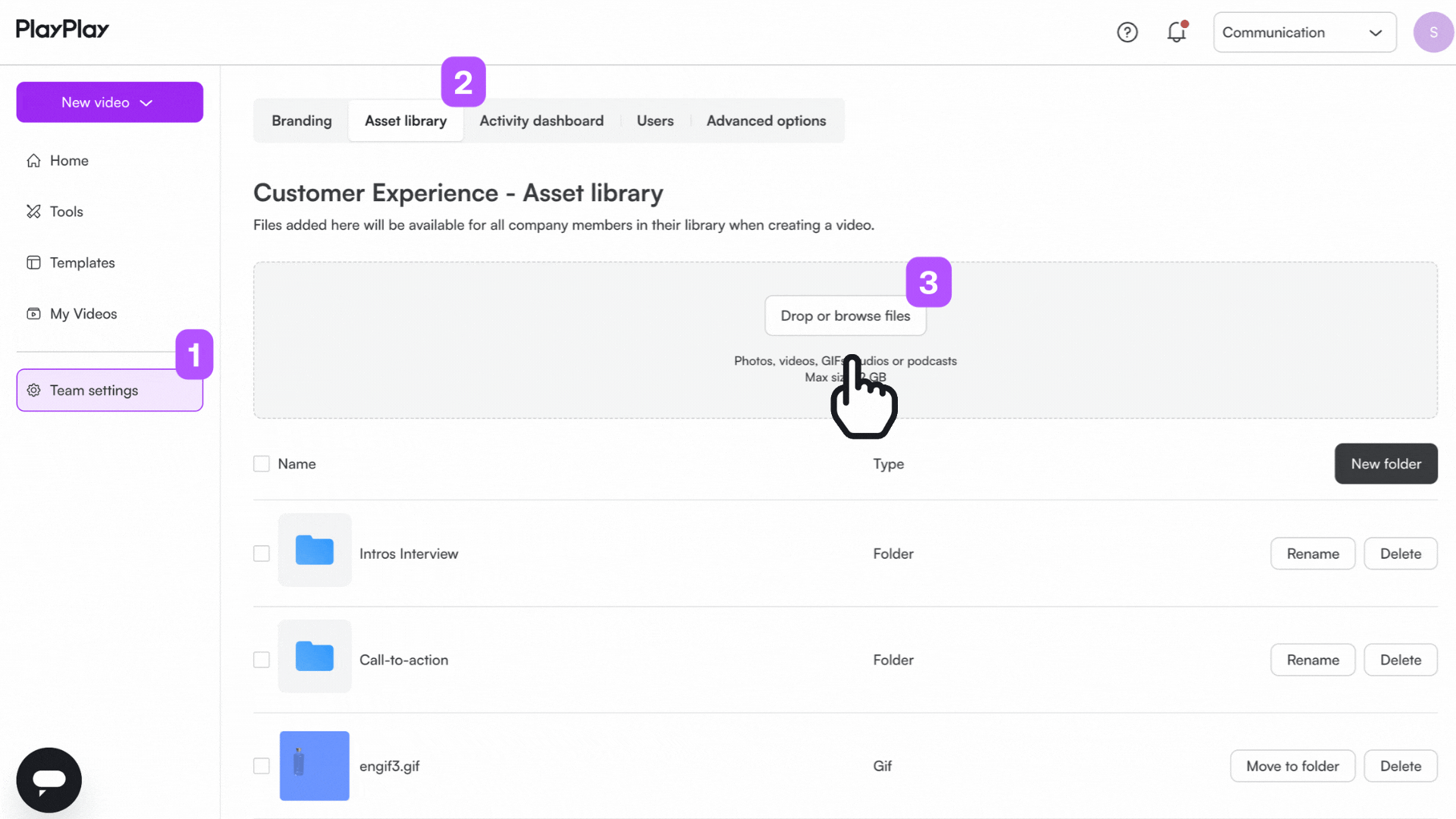Open the chat support bubble icon

[x=49, y=780]
